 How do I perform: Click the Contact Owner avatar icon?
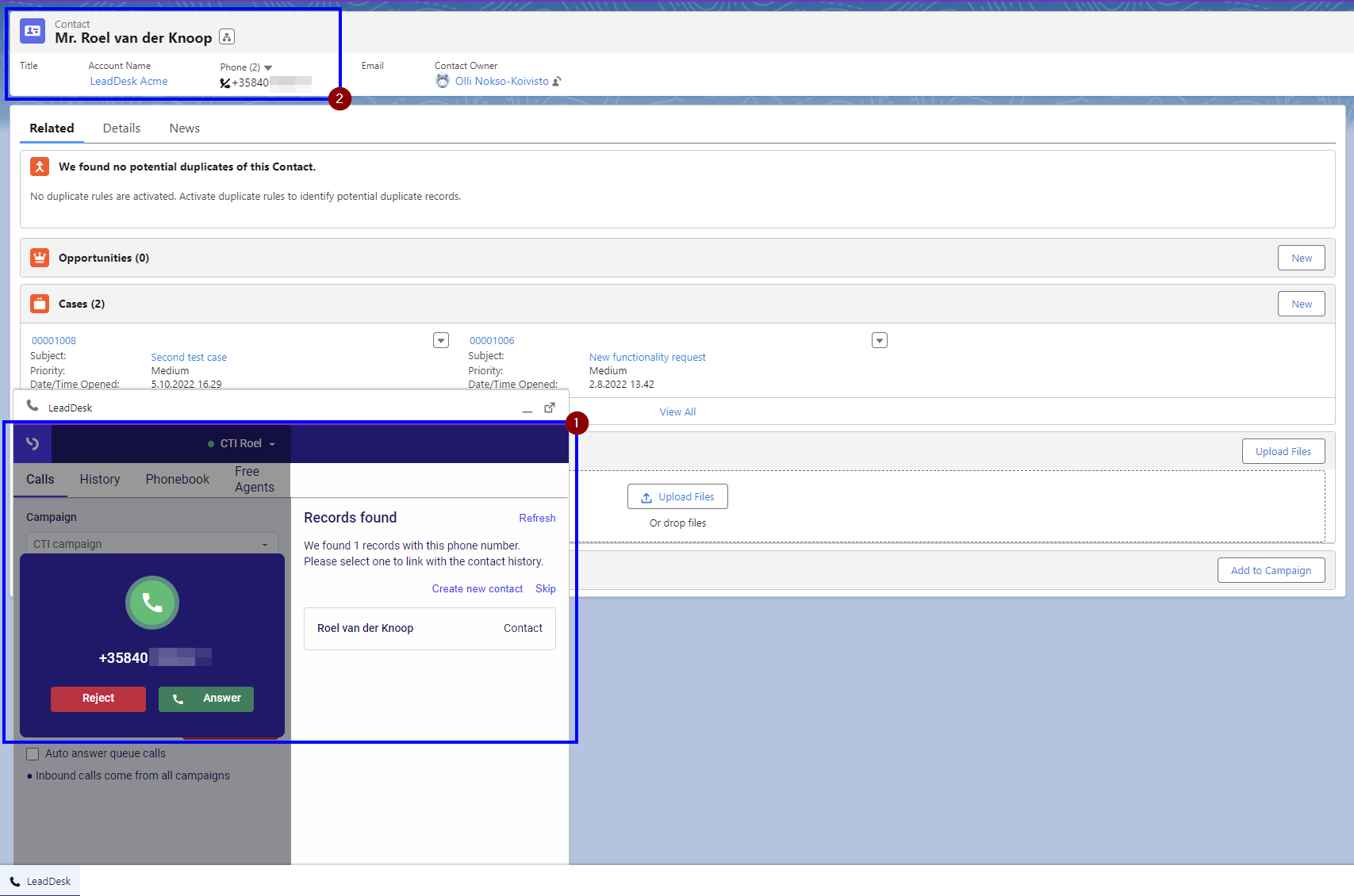click(x=443, y=81)
